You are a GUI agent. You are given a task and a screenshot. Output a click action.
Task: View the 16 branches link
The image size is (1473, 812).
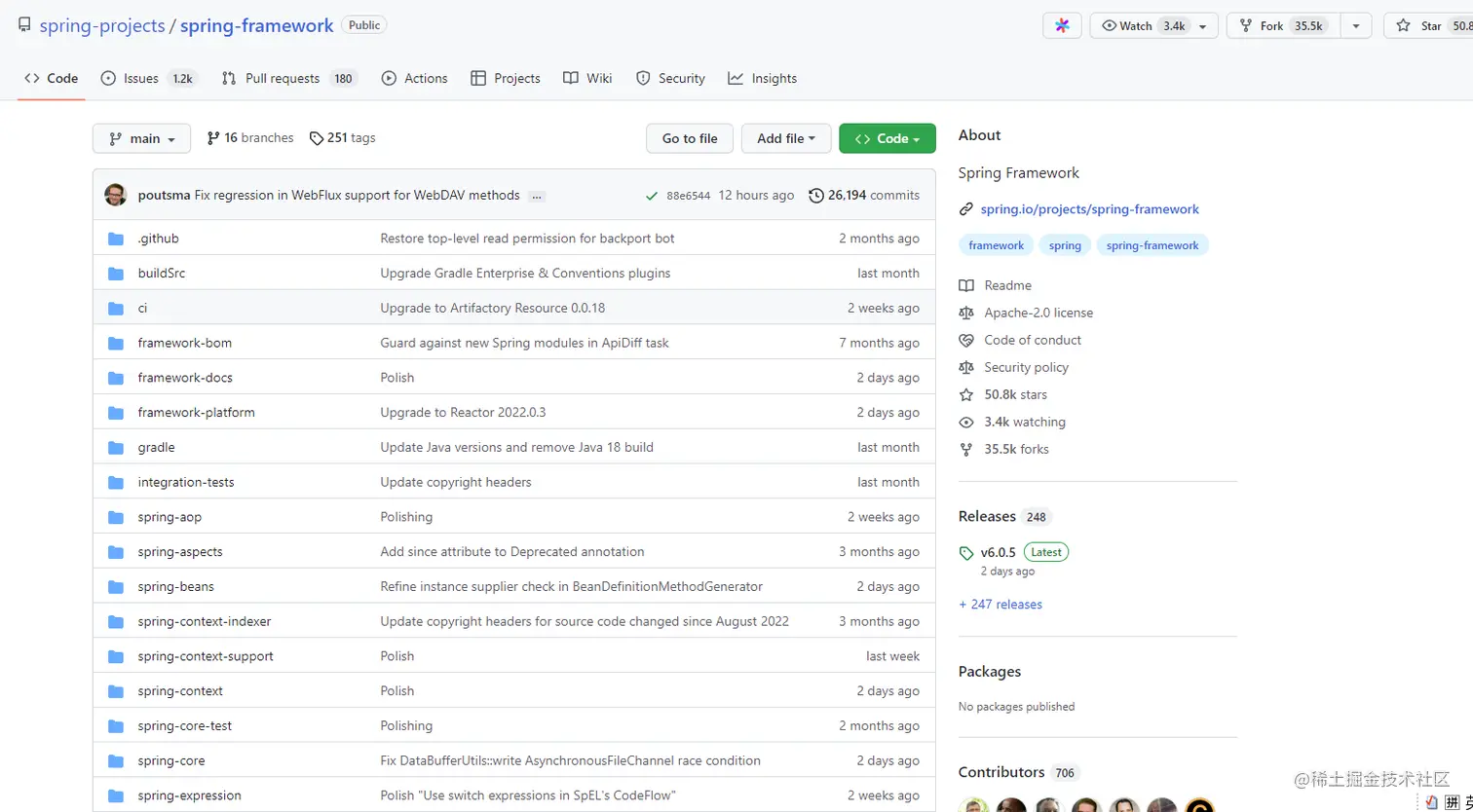[x=250, y=138]
